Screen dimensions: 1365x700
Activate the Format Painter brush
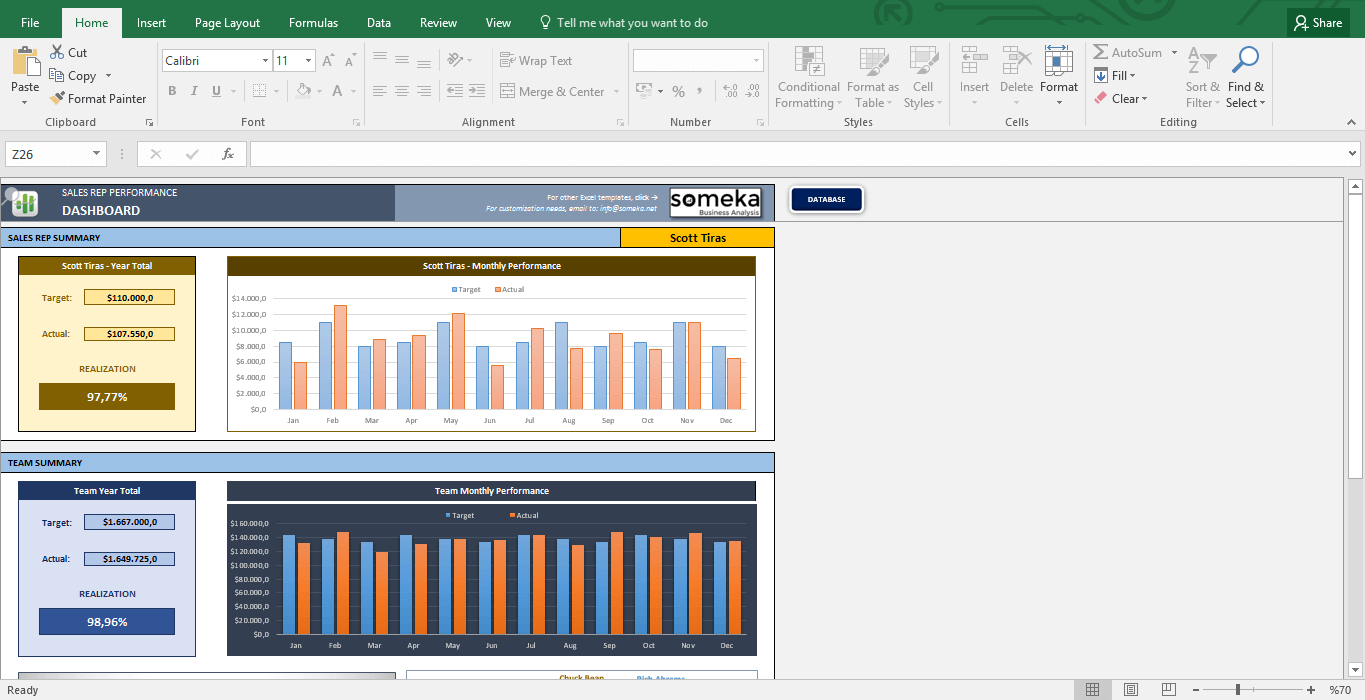click(57, 98)
